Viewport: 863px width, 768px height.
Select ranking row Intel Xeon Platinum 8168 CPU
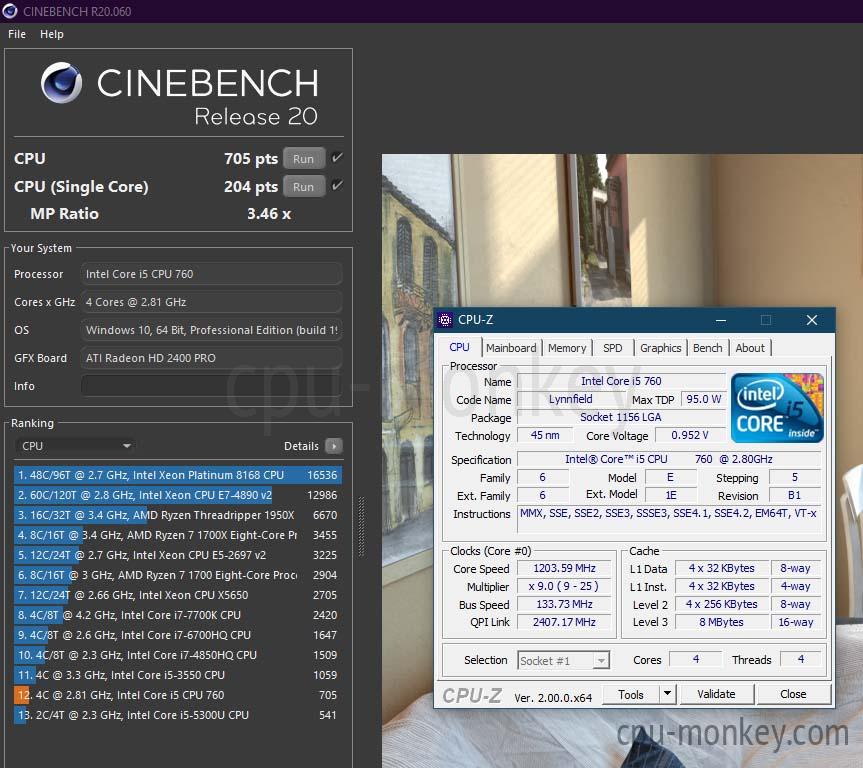click(178, 475)
